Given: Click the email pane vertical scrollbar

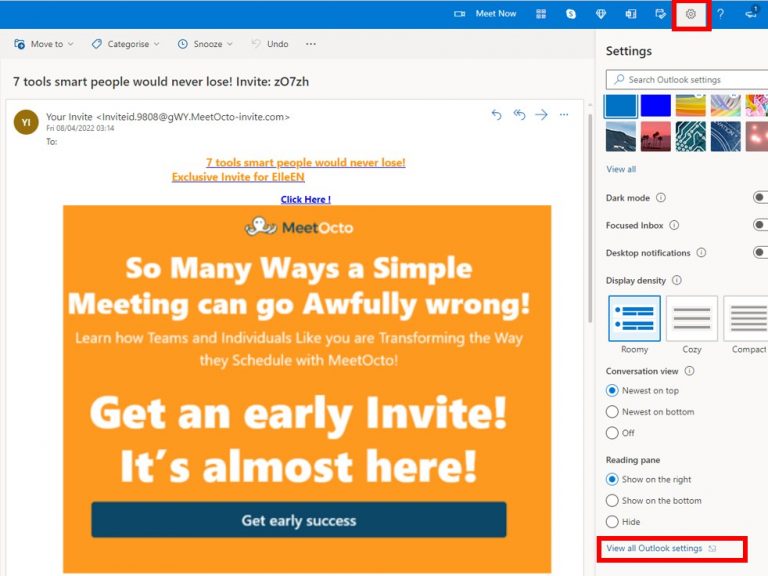Looking at the screenshot, I should click(x=590, y=218).
